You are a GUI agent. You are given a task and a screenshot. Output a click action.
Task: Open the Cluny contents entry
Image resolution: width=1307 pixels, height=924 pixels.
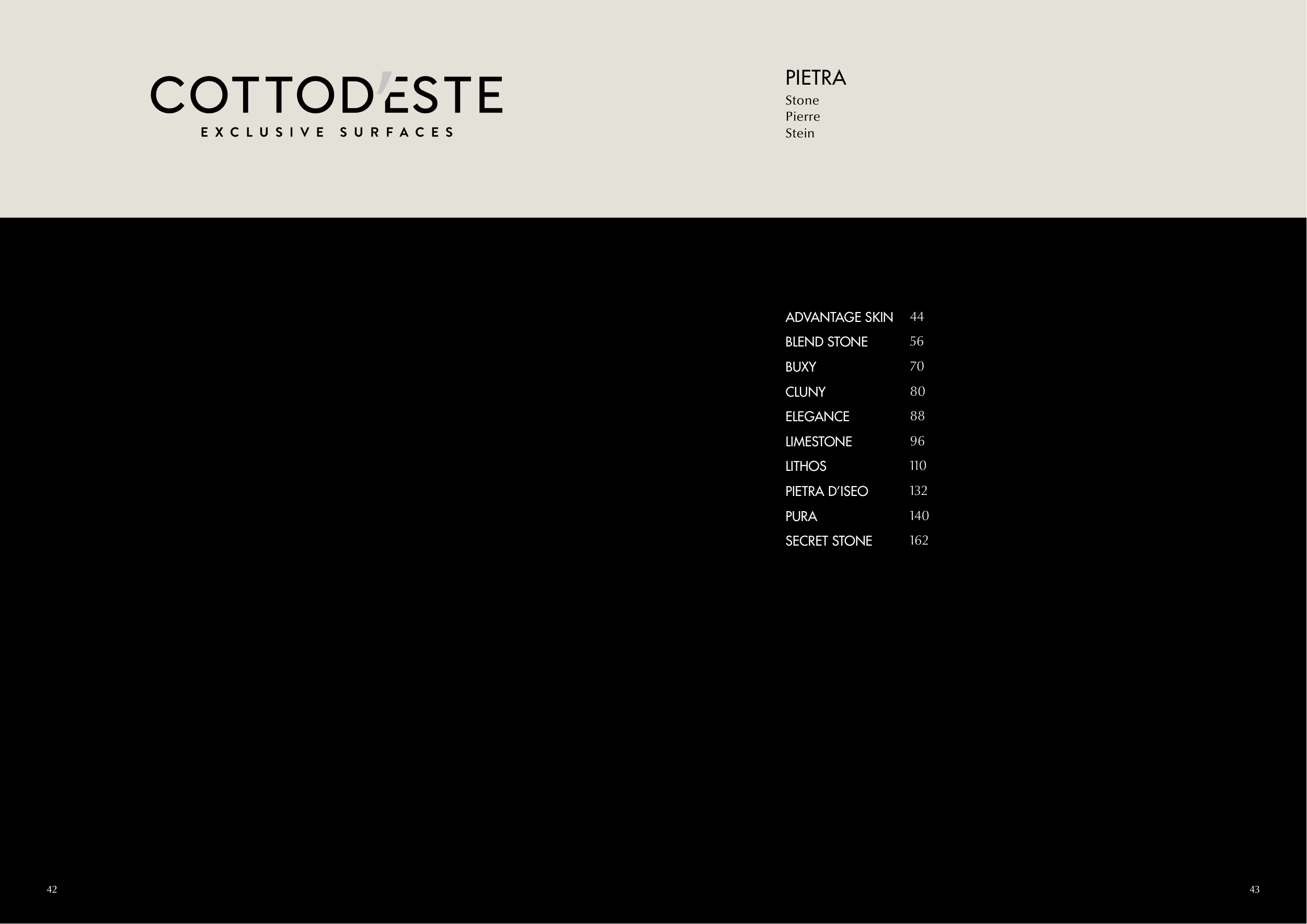coord(805,392)
